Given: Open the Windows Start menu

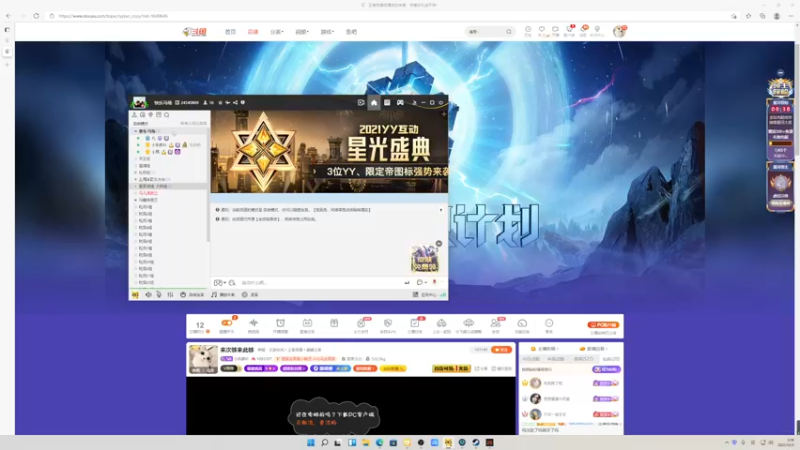Looking at the screenshot, I should pyautogui.click(x=311, y=442).
